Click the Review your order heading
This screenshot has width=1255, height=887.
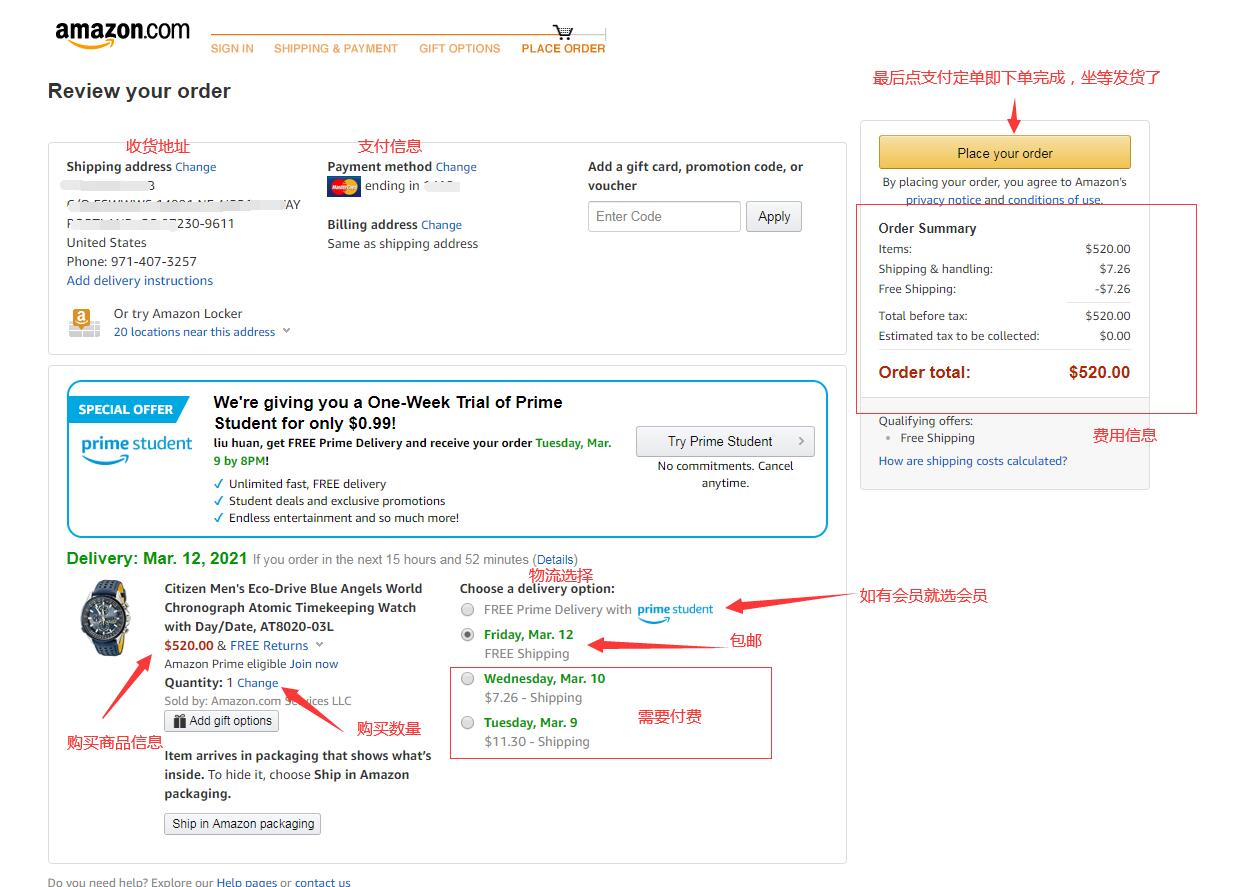[139, 91]
